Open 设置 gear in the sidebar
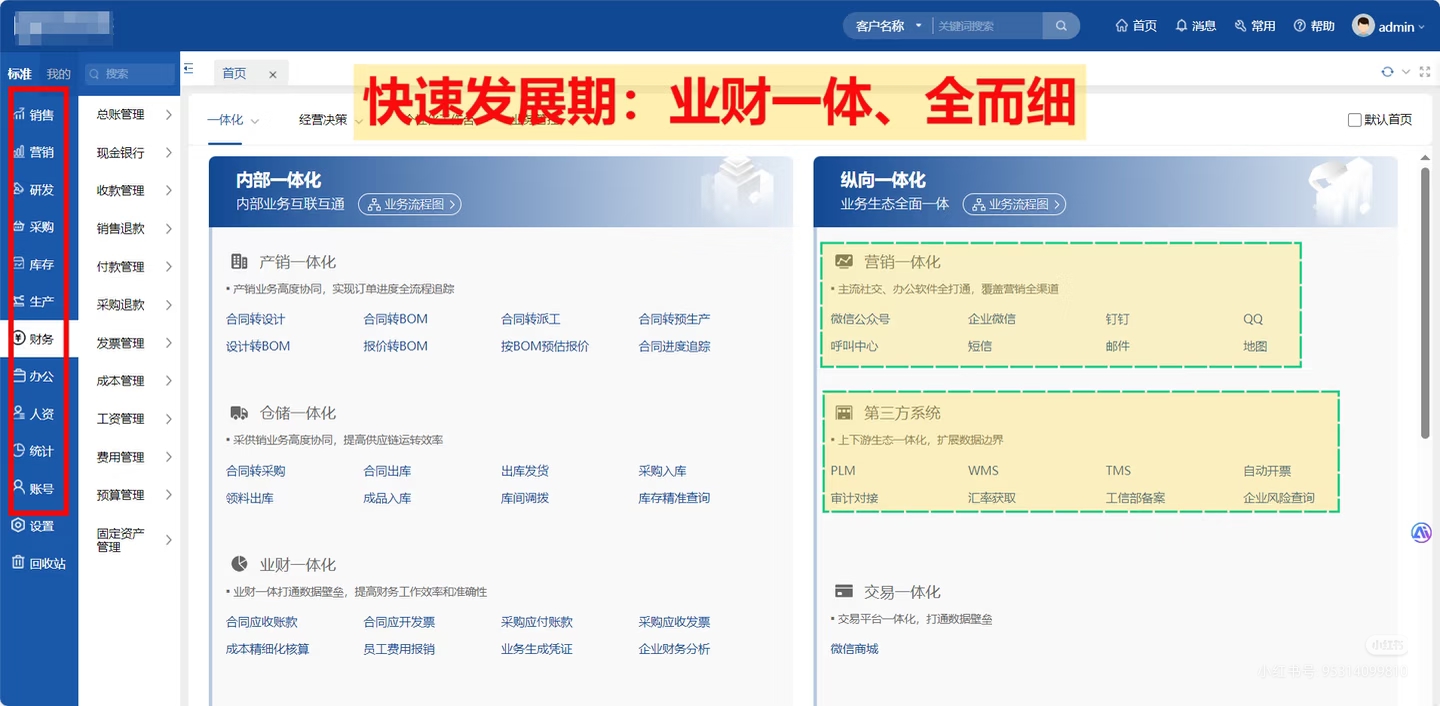Screen dimensions: 1440x706 click(x=33, y=526)
